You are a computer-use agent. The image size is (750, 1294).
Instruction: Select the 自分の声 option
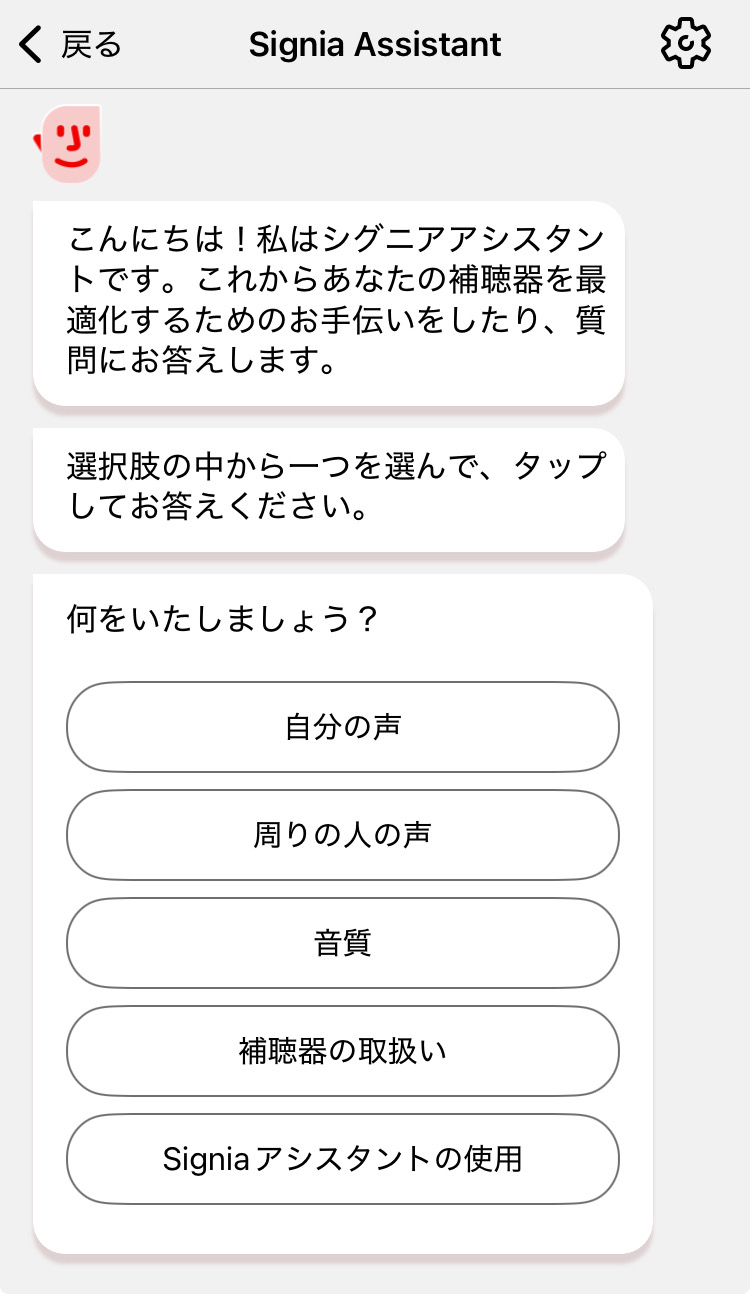pyautogui.click(x=342, y=727)
